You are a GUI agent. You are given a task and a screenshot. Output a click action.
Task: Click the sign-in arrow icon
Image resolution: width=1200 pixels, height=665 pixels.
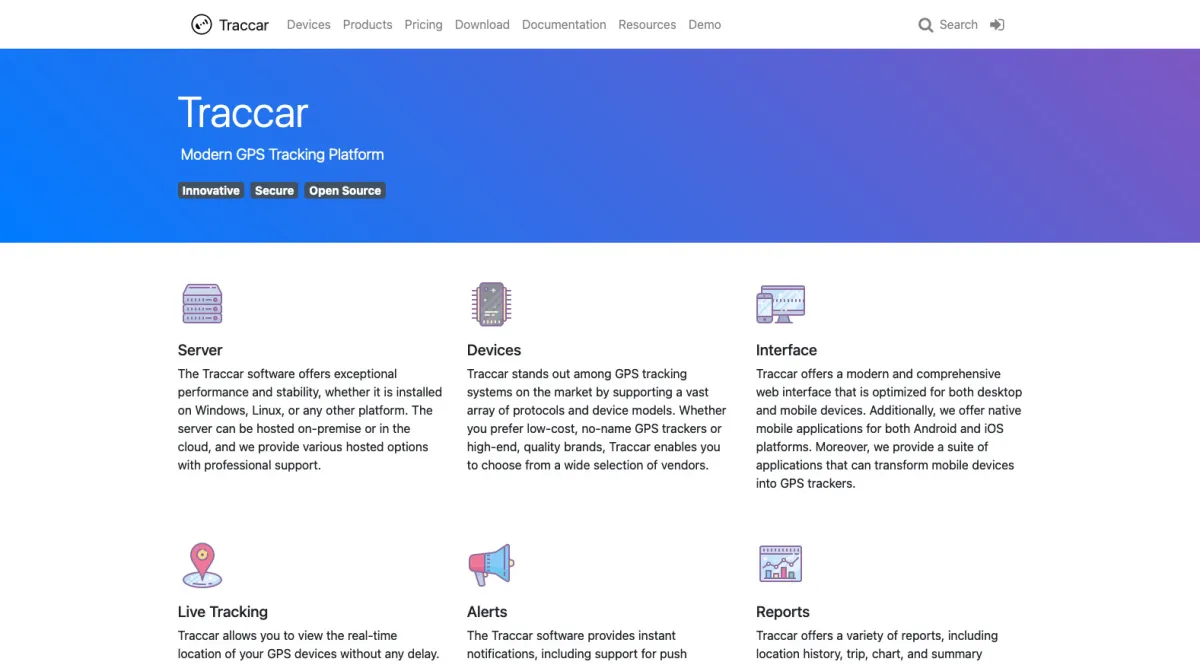997,25
